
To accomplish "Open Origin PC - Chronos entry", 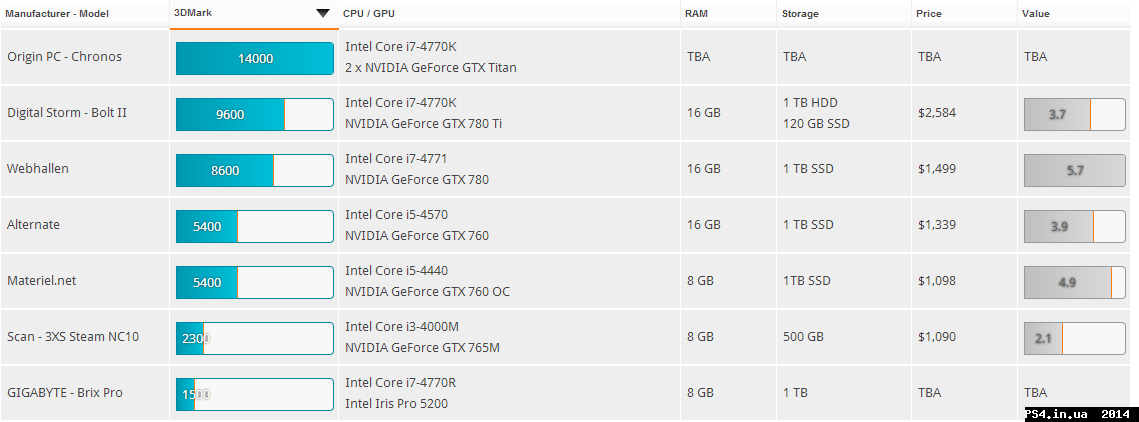I will click(64, 57).
